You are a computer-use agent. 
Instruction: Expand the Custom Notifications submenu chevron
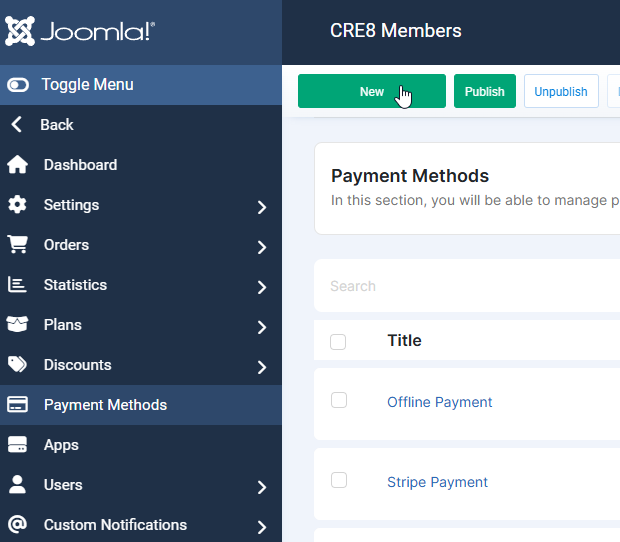pos(262,527)
